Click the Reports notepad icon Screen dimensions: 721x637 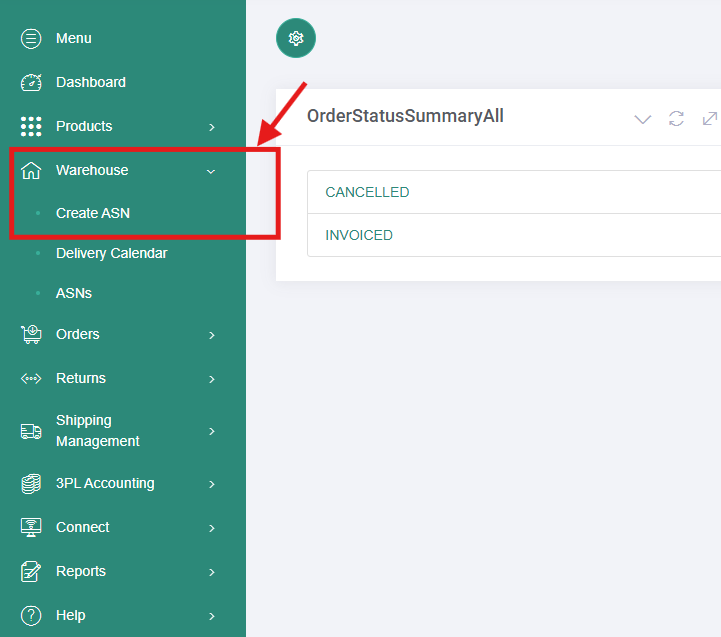coord(31,571)
